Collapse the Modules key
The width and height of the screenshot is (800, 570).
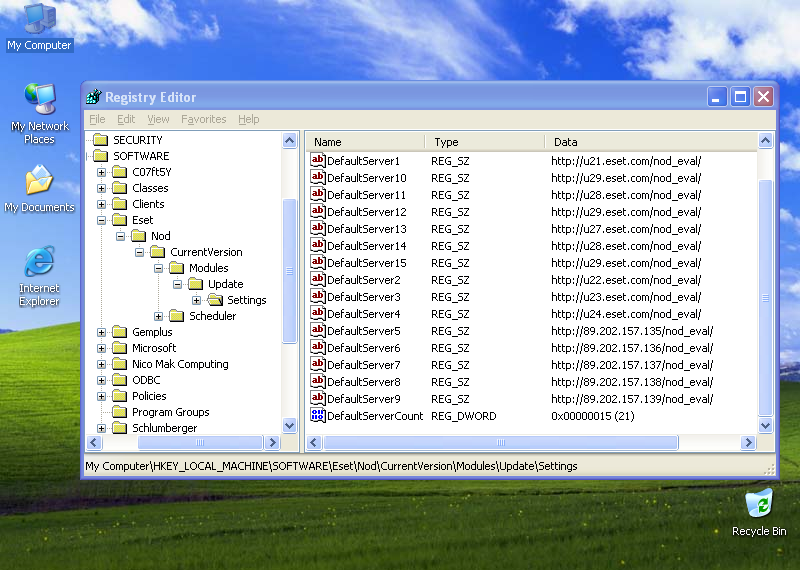[x=158, y=268]
